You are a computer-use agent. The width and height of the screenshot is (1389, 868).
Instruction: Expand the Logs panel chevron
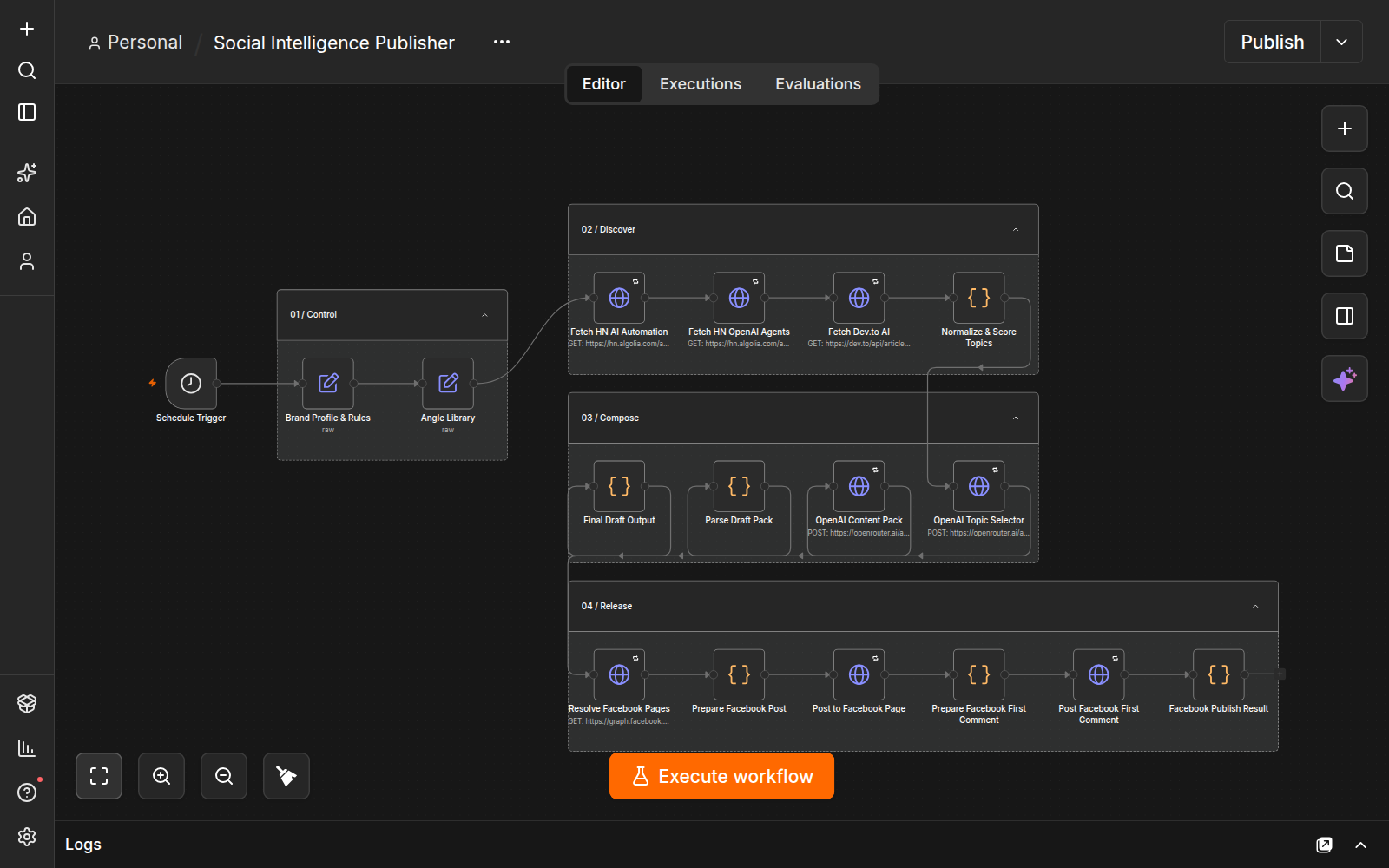[1360, 845]
